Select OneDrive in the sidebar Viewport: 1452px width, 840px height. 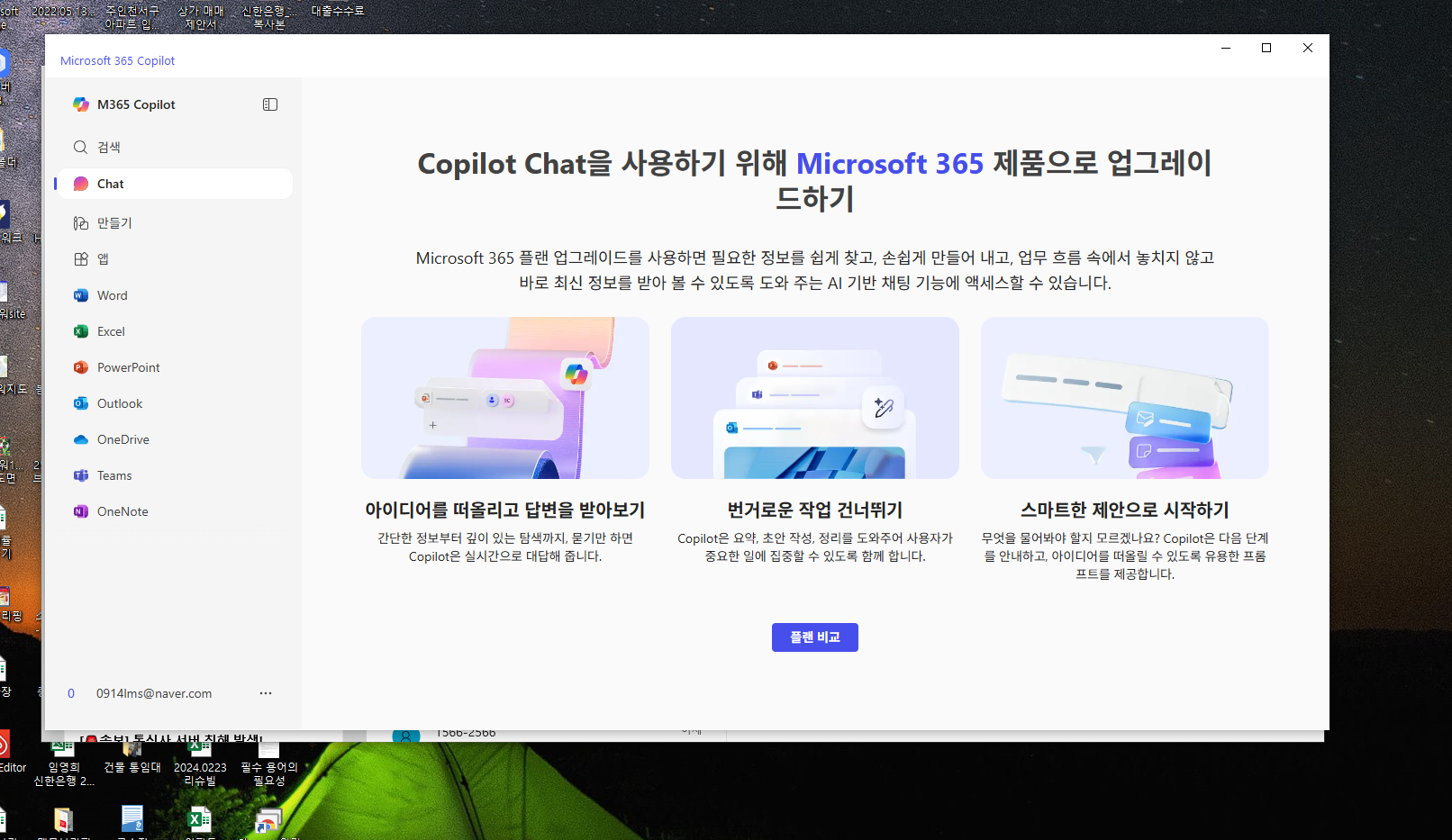tap(122, 438)
